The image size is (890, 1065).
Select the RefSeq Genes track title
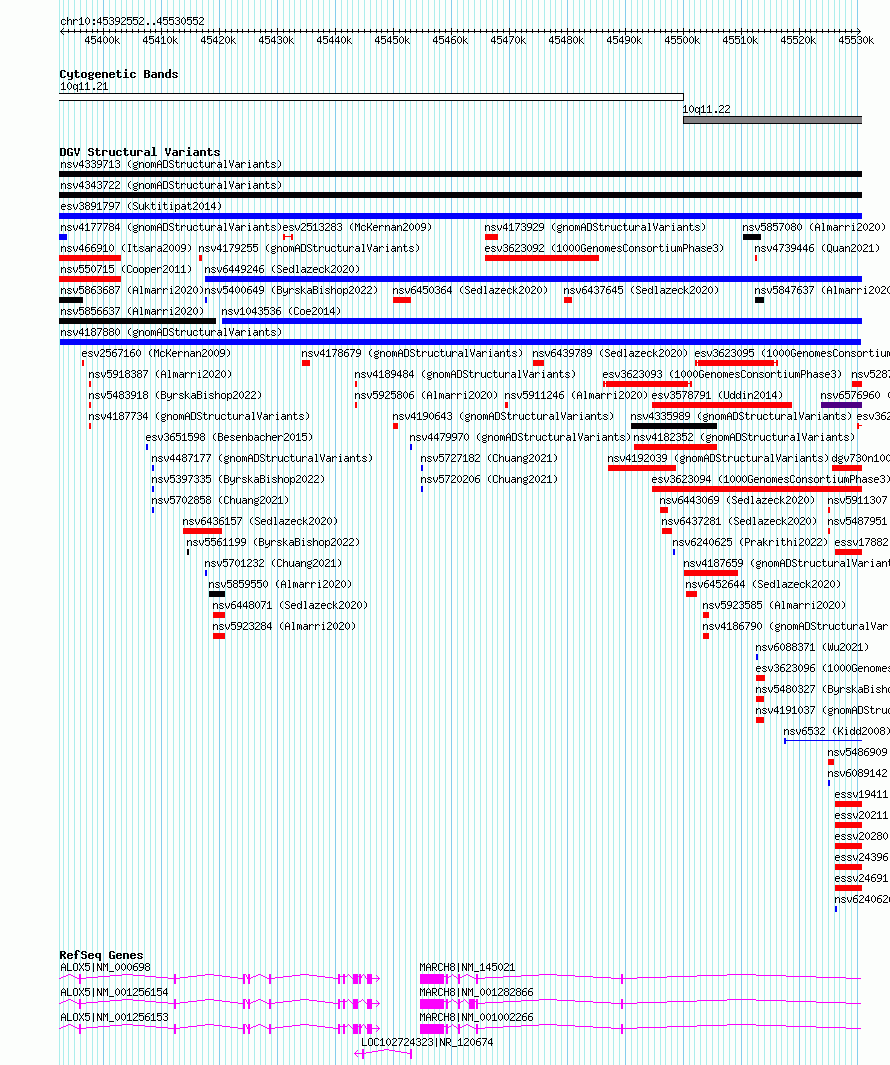[x=101, y=956]
